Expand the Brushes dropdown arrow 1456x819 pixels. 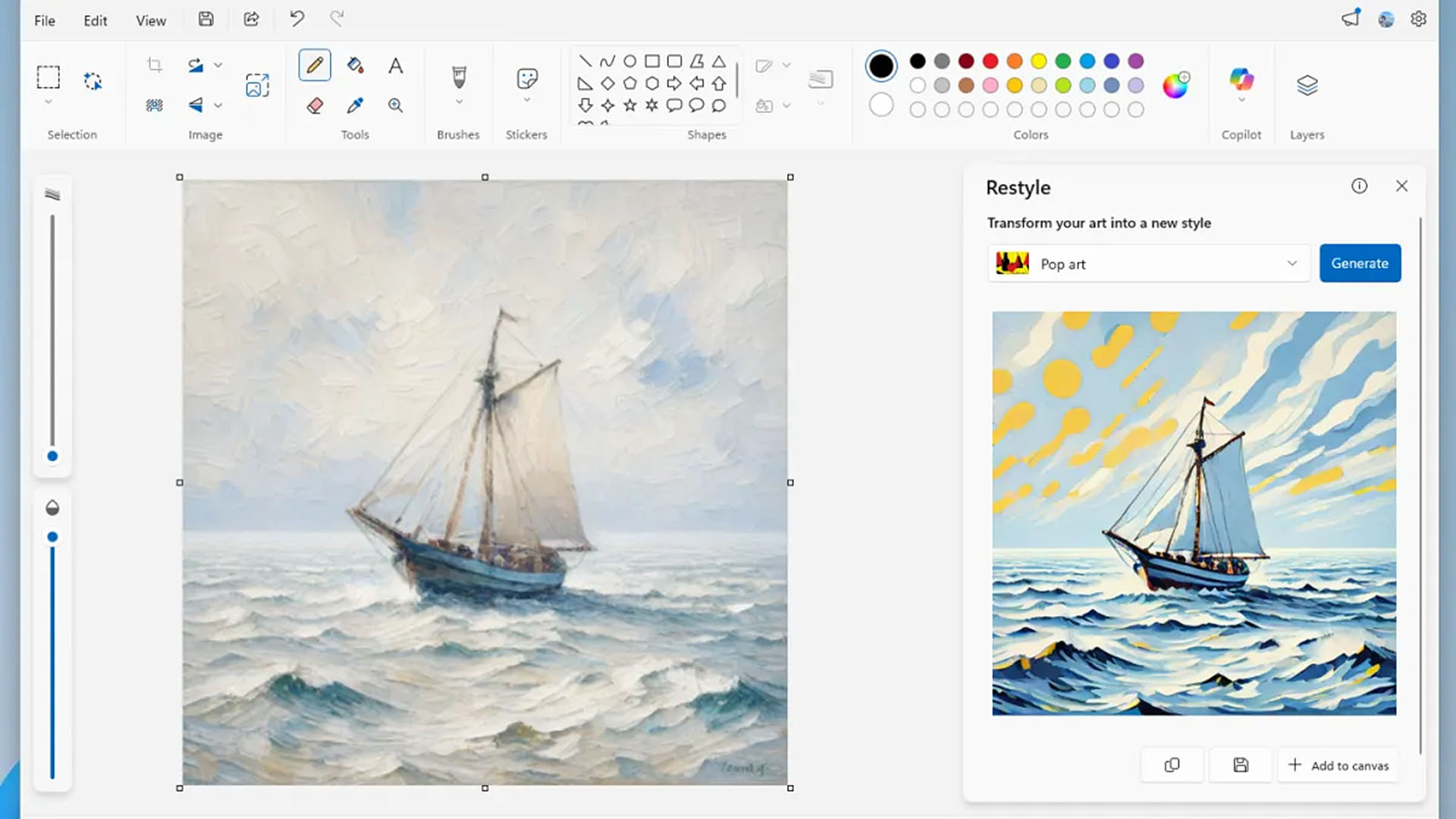point(458,102)
